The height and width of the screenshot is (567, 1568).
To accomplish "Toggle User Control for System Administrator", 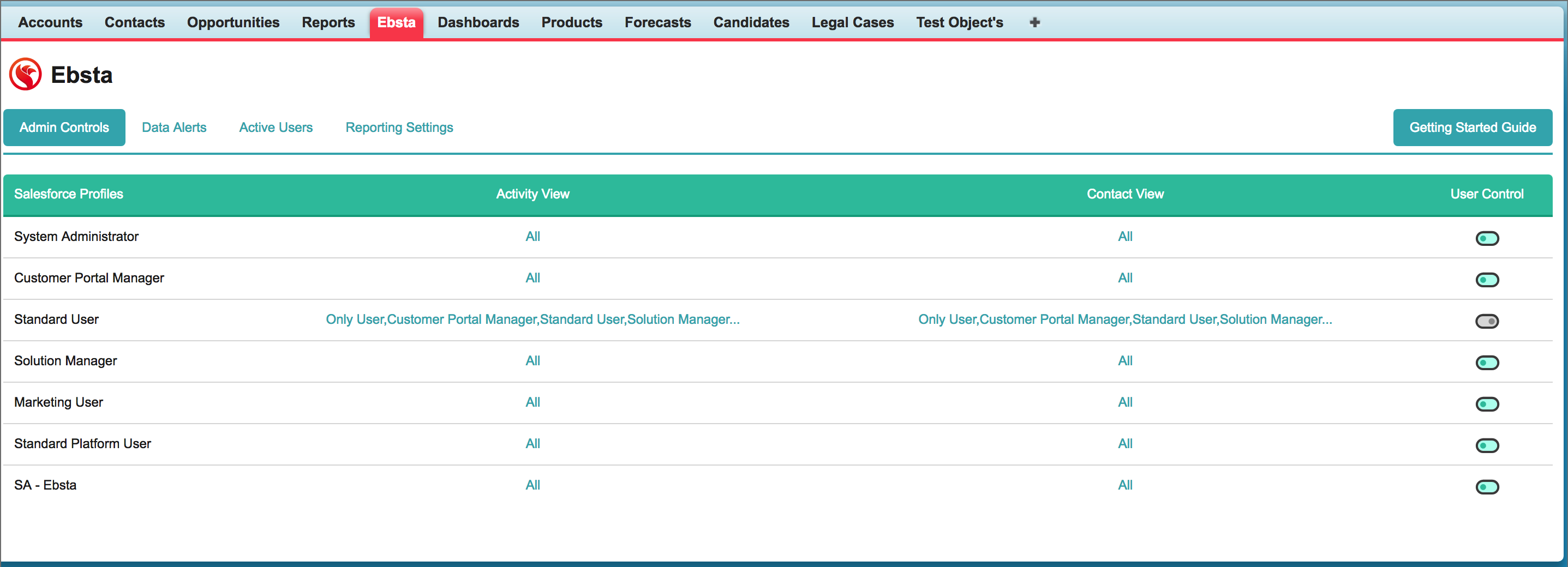I will [1486, 238].
